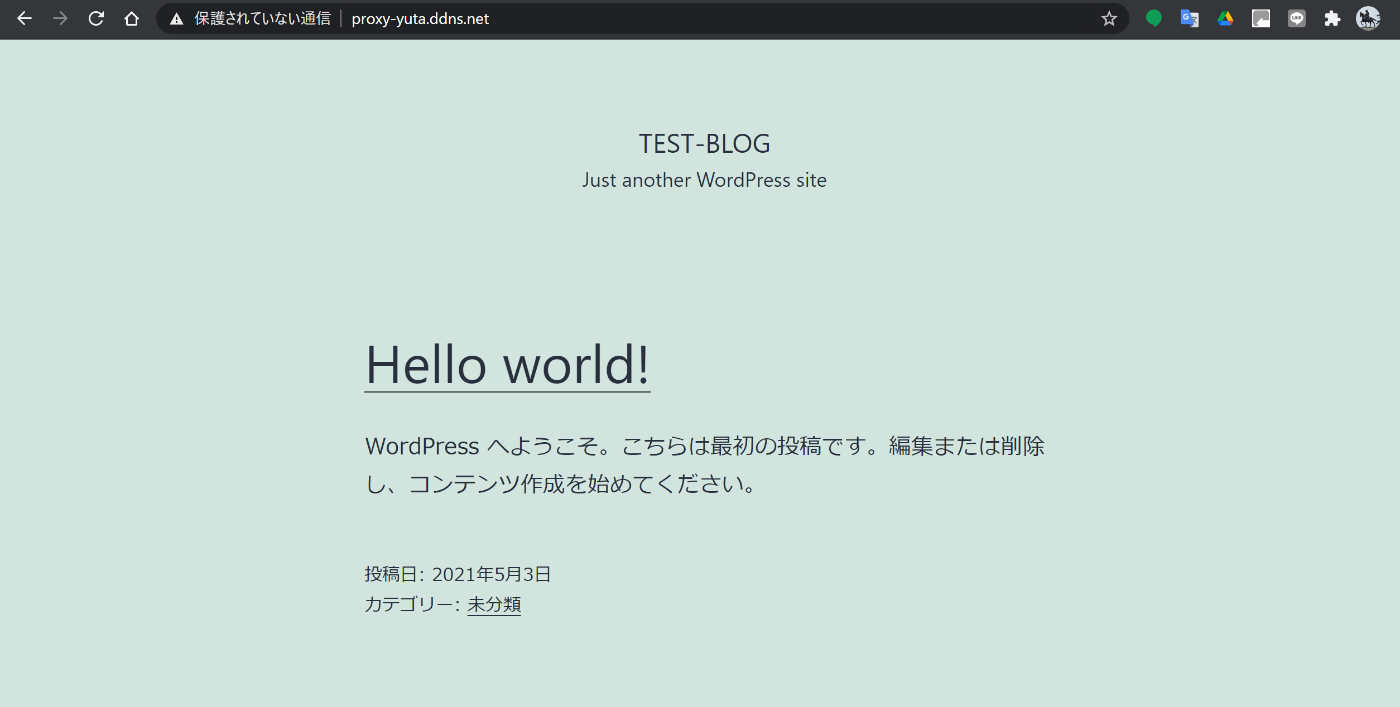
Task: Open the Chrome profile avatar
Action: click(1368, 18)
